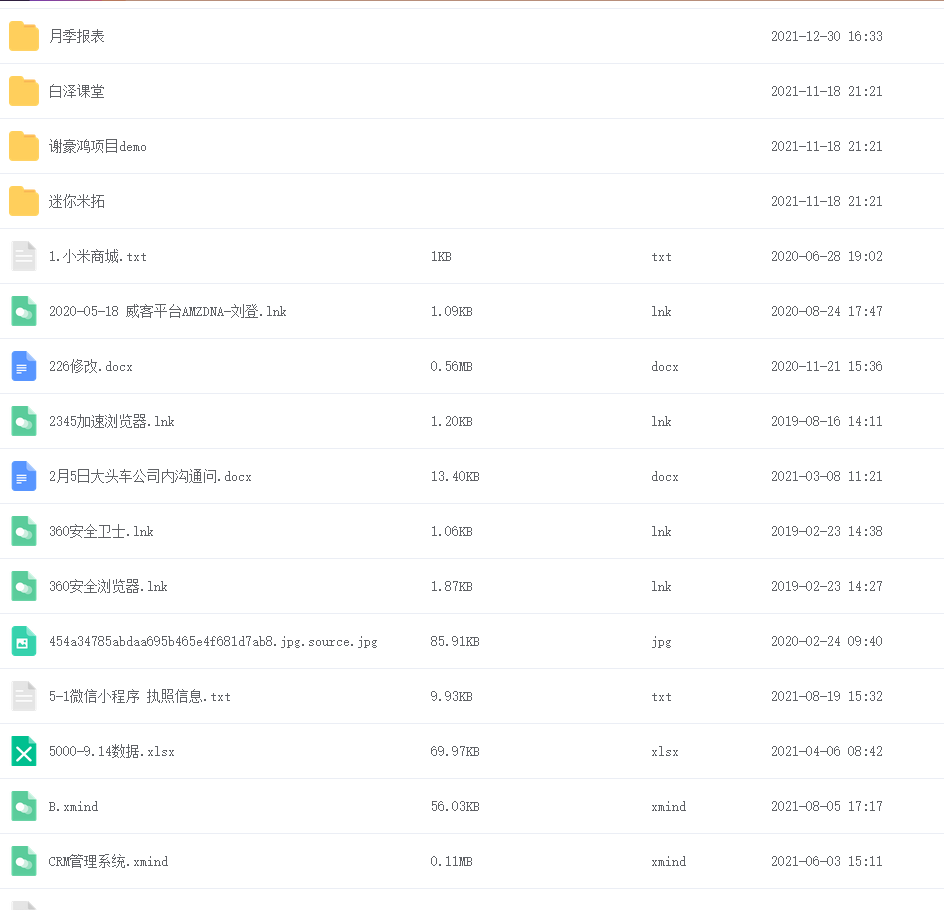Click the icon for 360安全浏览器.lnk
The width and height of the screenshot is (944, 910).
24,586
